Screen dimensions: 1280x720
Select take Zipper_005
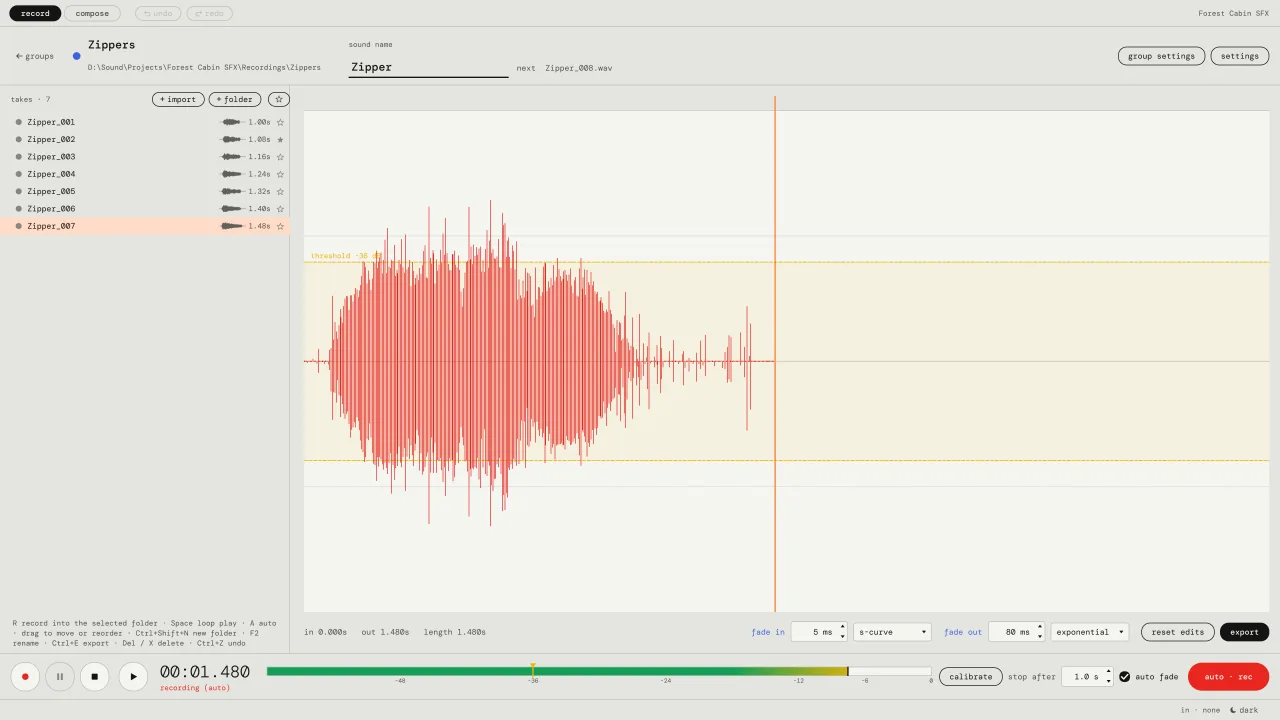click(145, 192)
